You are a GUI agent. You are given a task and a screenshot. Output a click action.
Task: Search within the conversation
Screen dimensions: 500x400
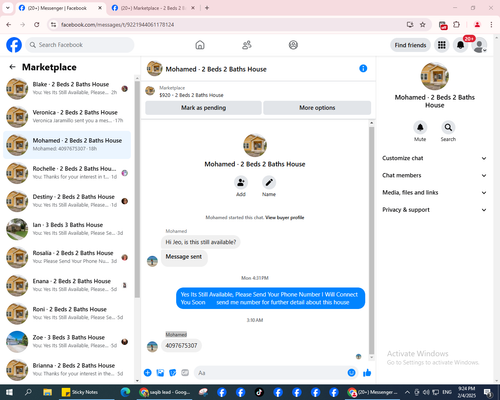(x=448, y=127)
